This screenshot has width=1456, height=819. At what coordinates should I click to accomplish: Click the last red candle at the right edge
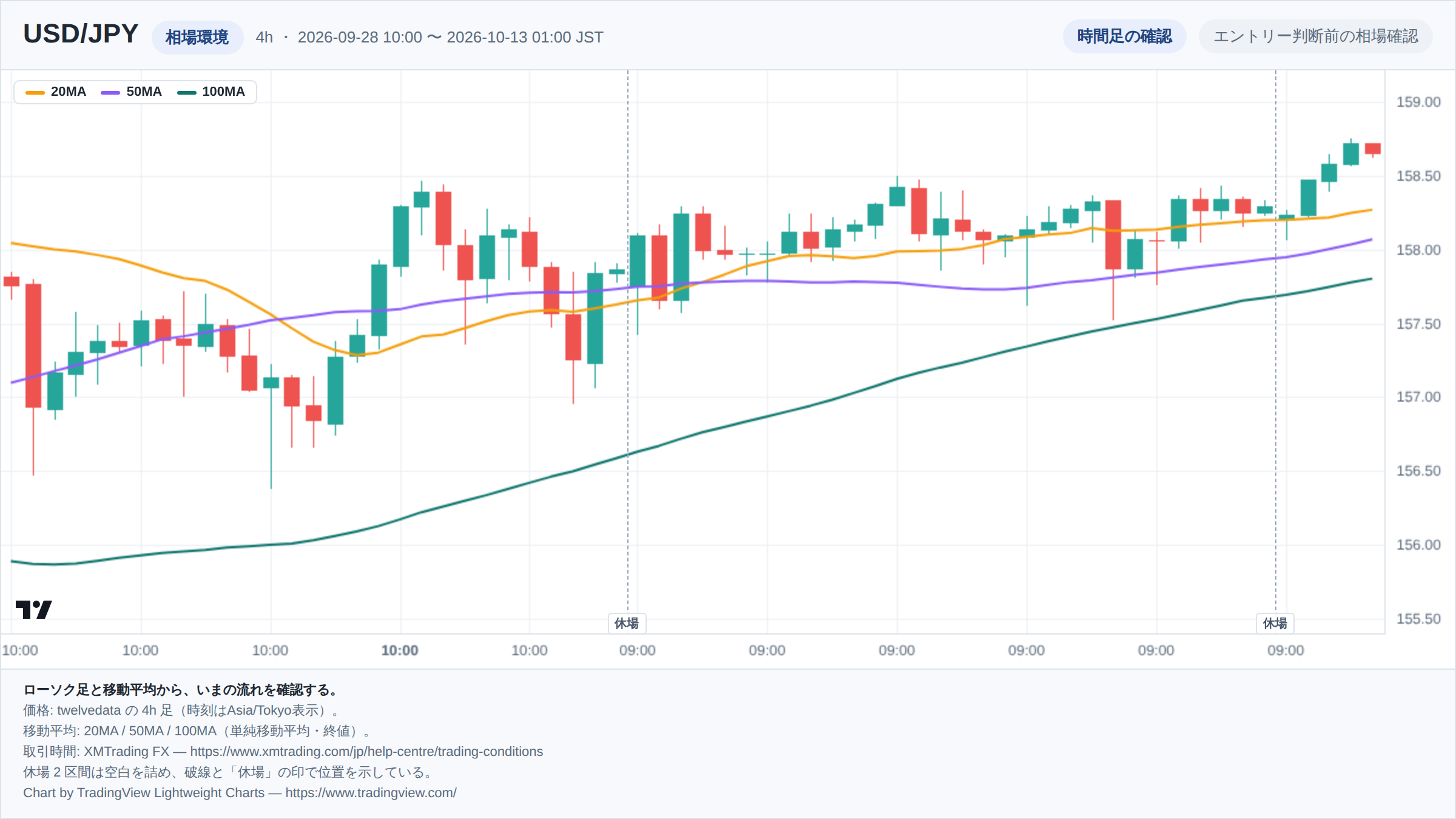(x=1373, y=149)
